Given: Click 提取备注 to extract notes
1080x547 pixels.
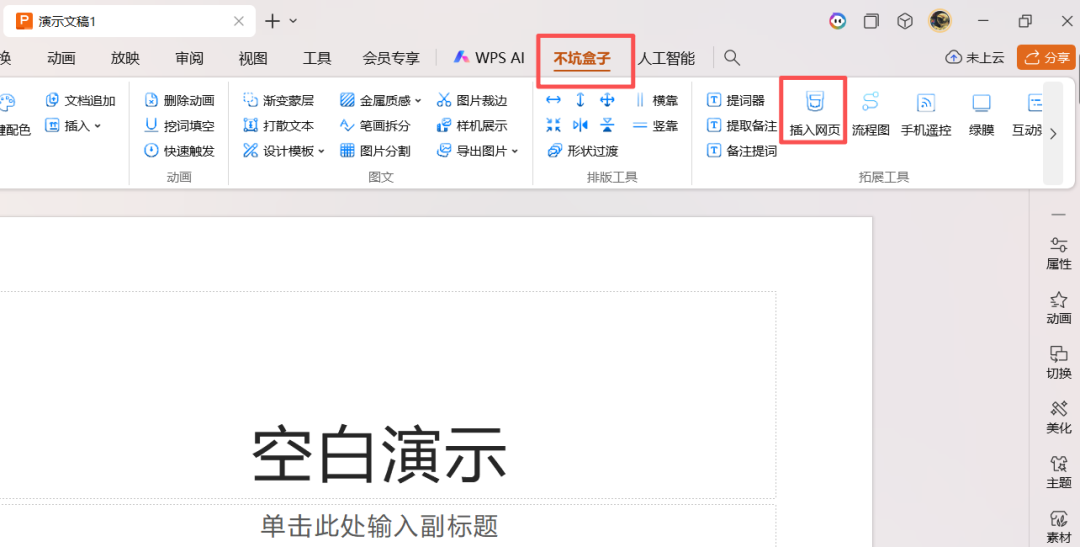Looking at the screenshot, I should (x=742, y=126).
